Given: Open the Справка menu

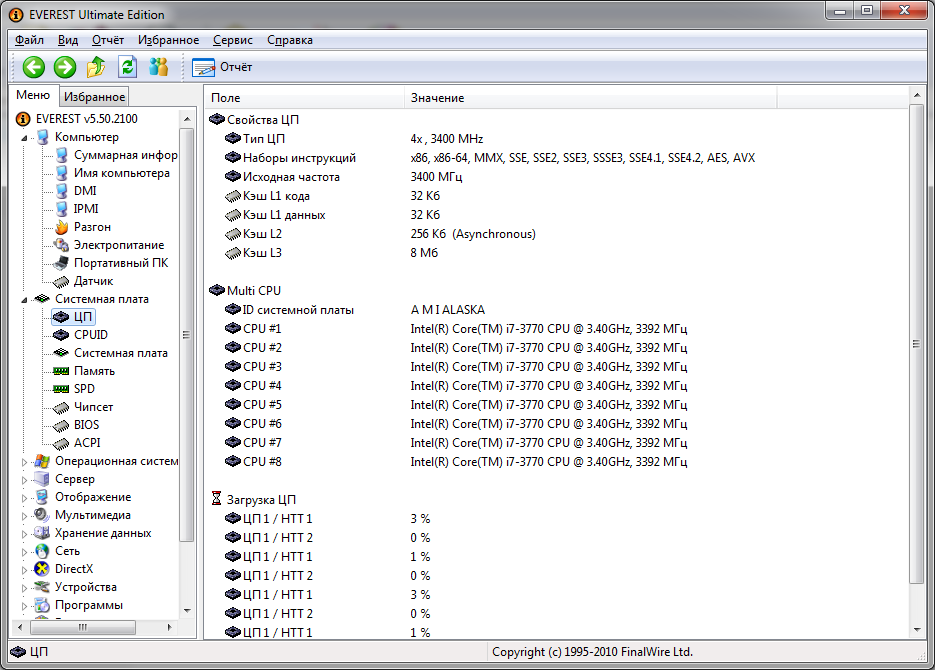Looking at the screenshot, I should (x=290, y=40).
